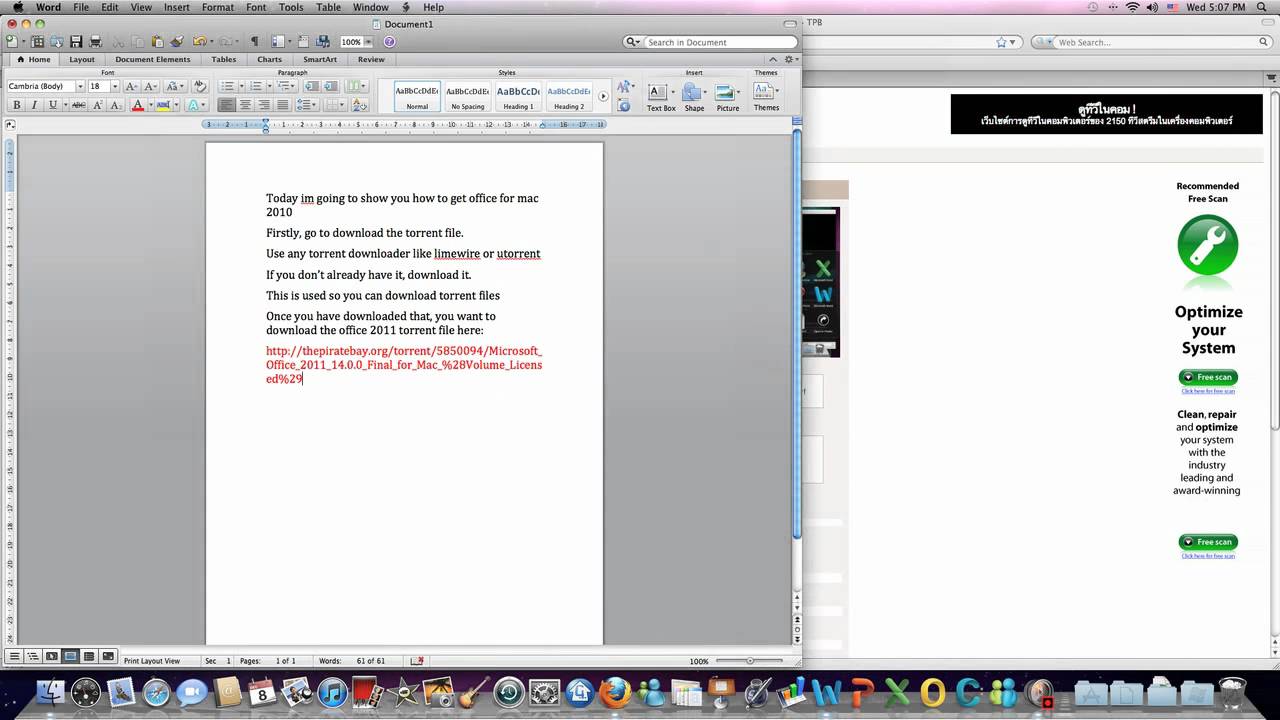Apply Subscript formatting
This screenshot has width=1280, height=720.
click(115, 105)
